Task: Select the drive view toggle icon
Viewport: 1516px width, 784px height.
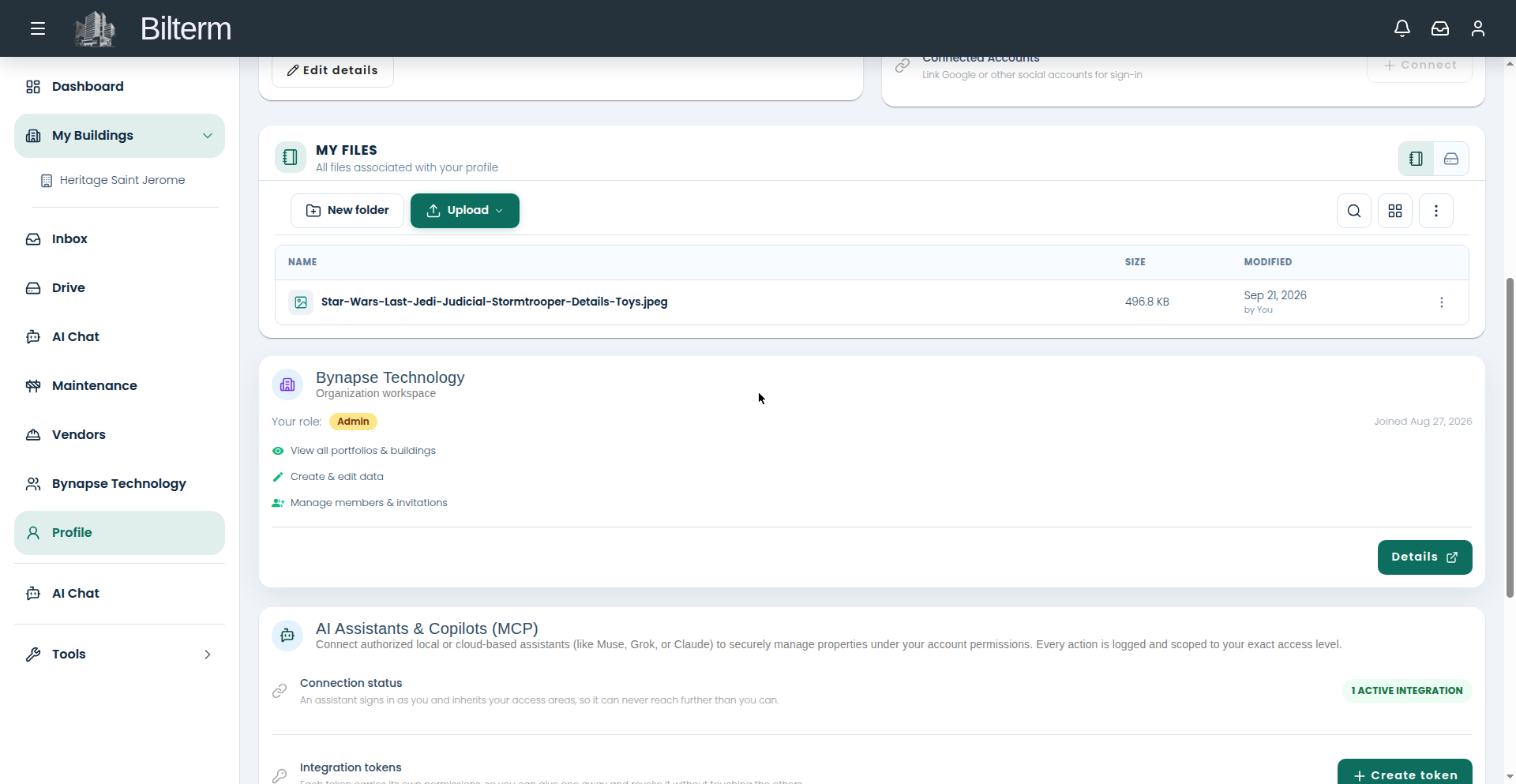Action: (1451, 159)
